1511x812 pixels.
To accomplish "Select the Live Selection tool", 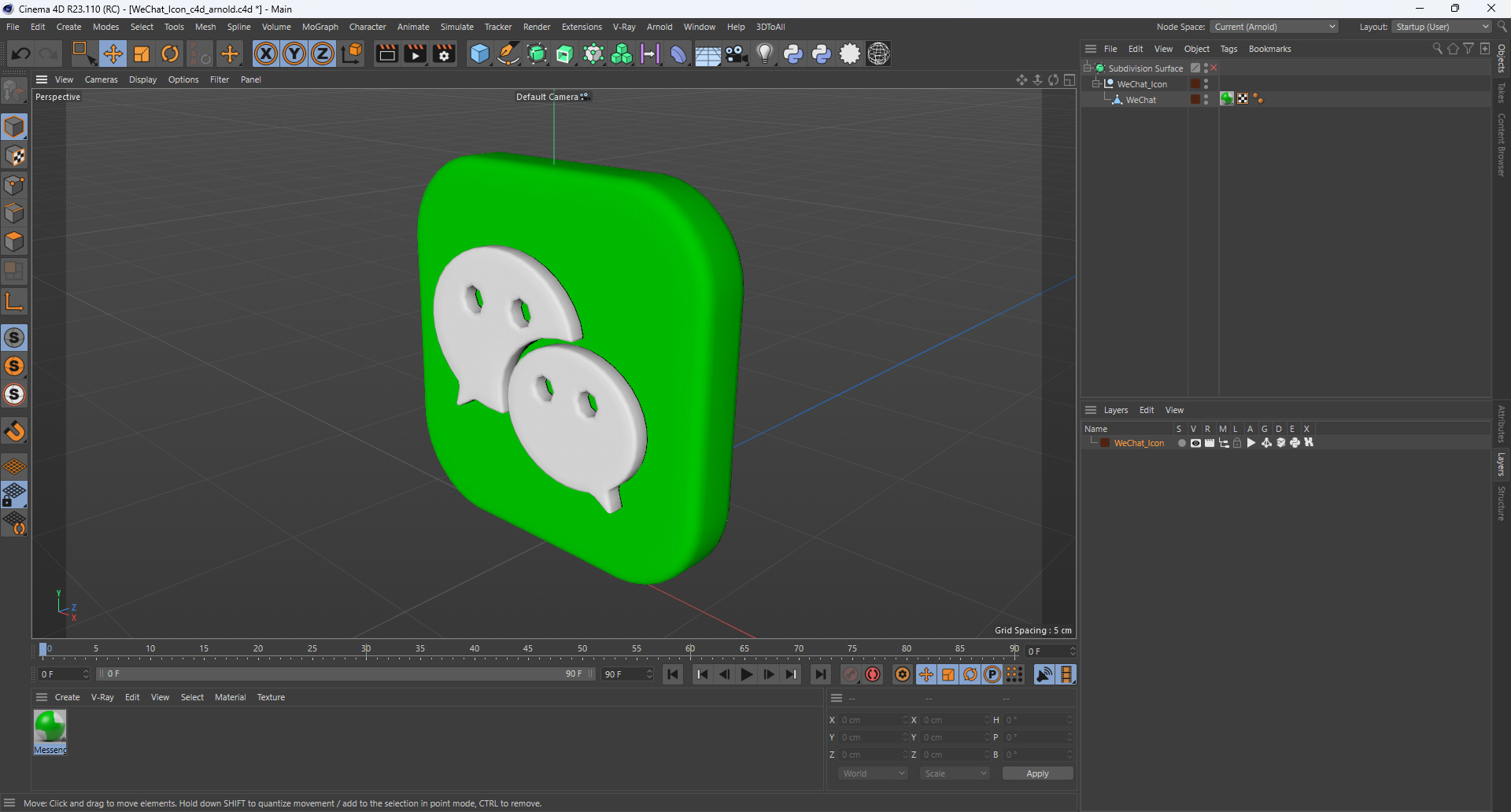I will click(83, 54).
